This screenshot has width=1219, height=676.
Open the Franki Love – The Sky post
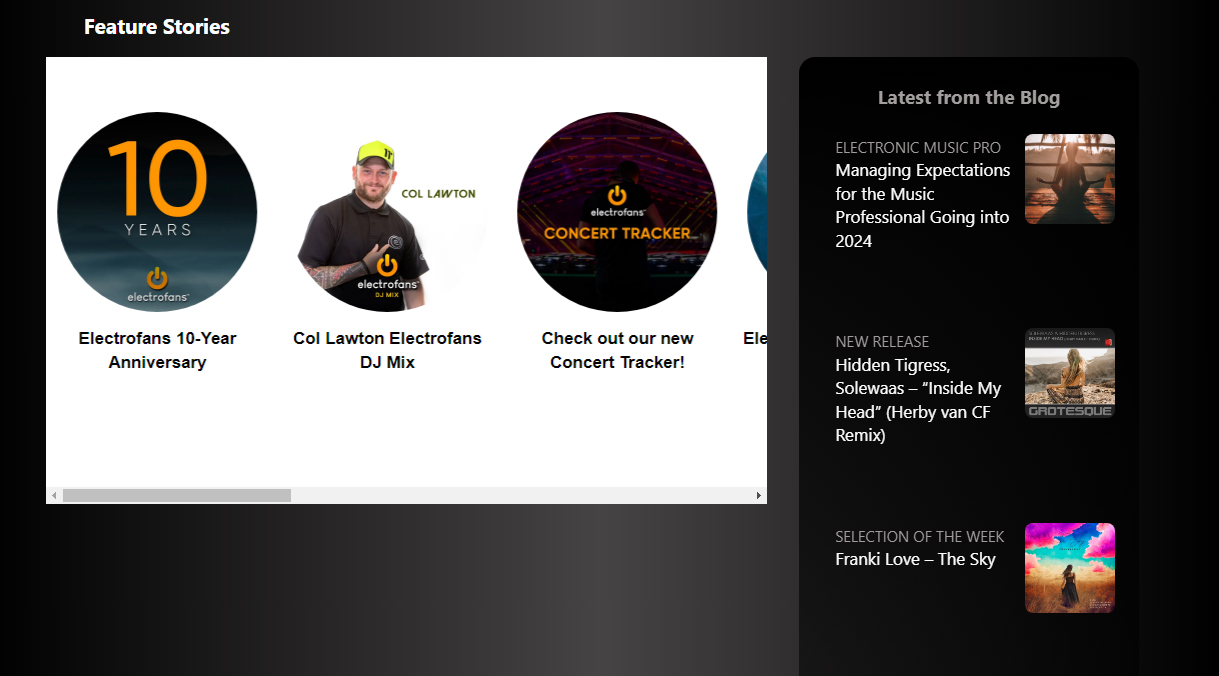click(915, 559)
